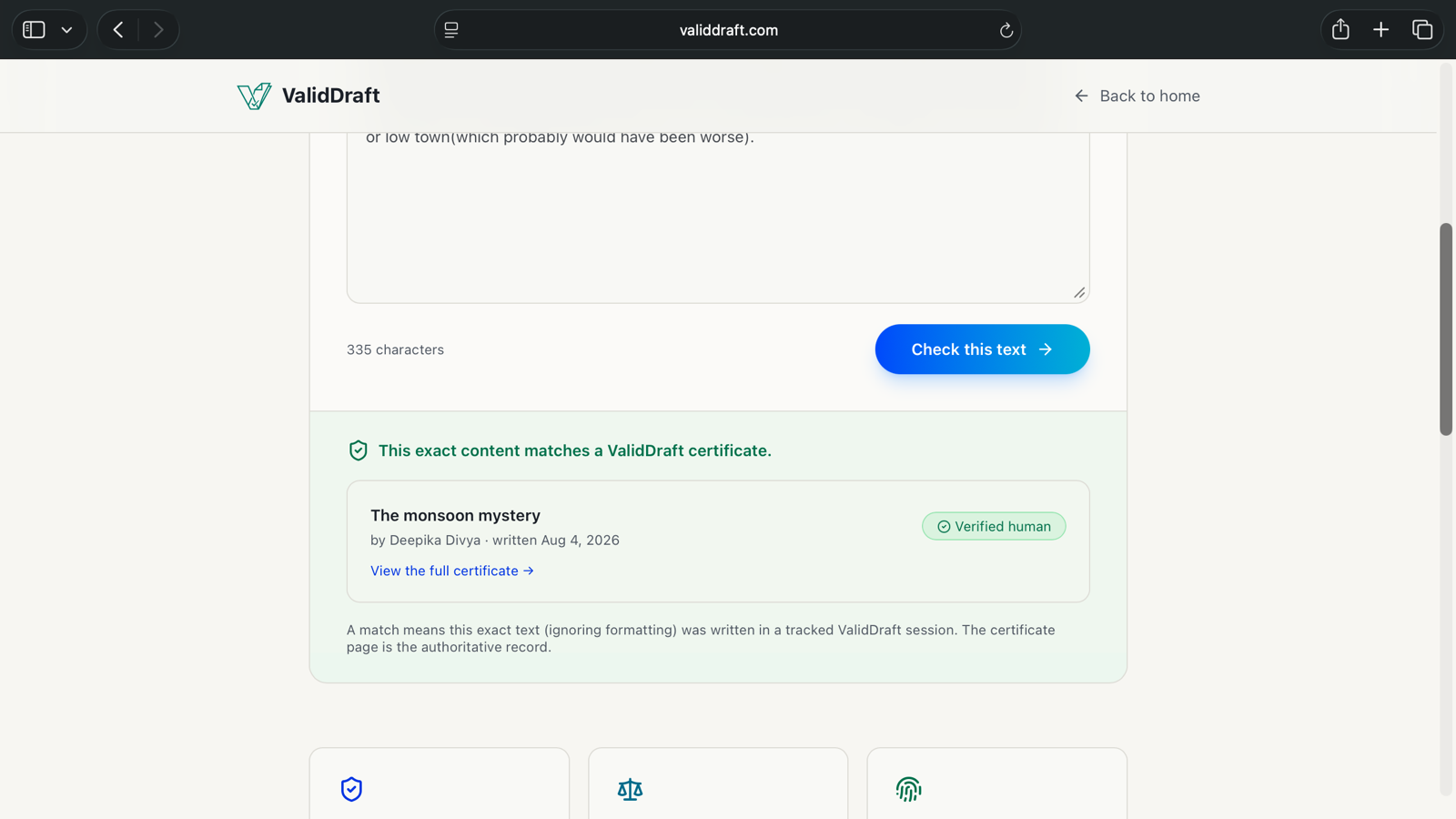Screen dimensions: 1456x819
Task: Open View the full certificate link
Action: click(x=452, y=571)
